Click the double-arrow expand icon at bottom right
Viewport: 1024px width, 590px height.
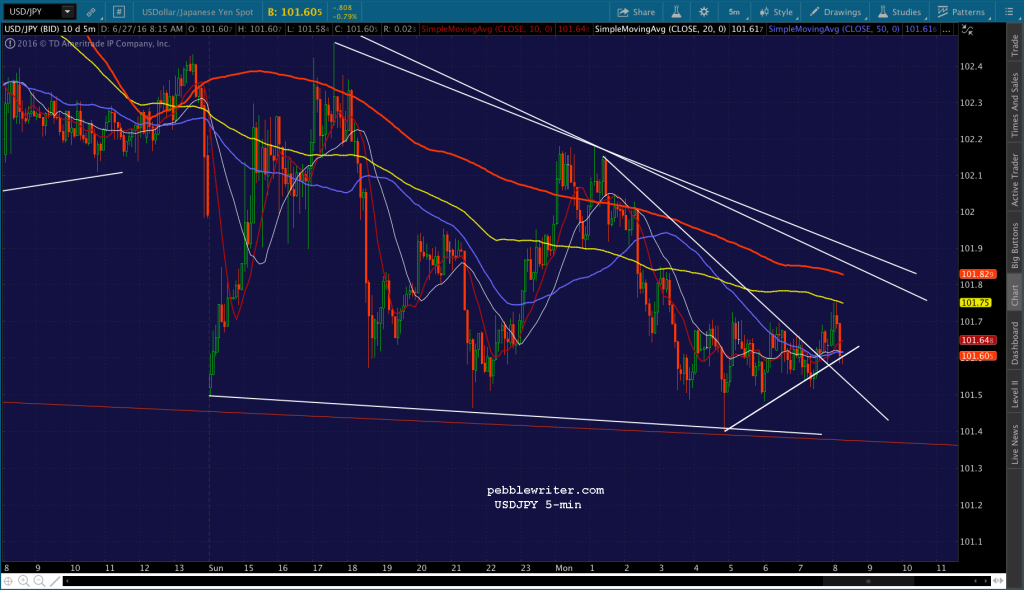pyautogui.click(x=997, y=581)
